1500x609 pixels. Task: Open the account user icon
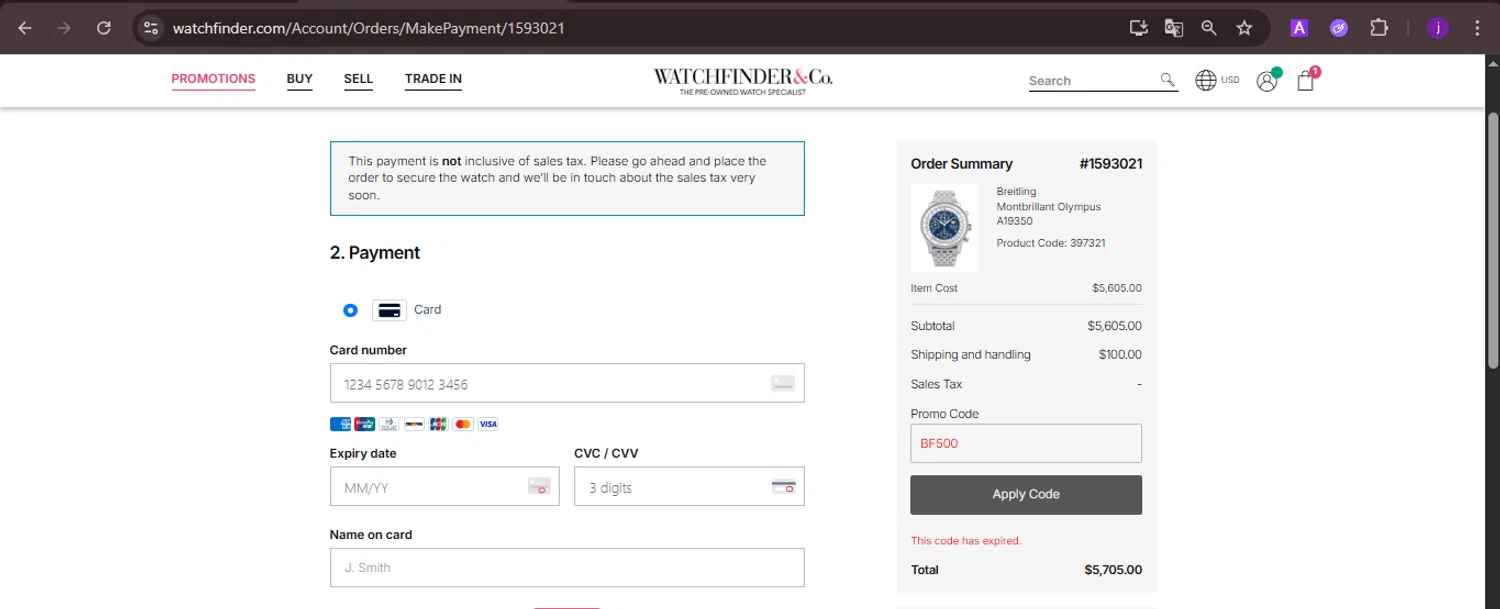click(1267, 81)
